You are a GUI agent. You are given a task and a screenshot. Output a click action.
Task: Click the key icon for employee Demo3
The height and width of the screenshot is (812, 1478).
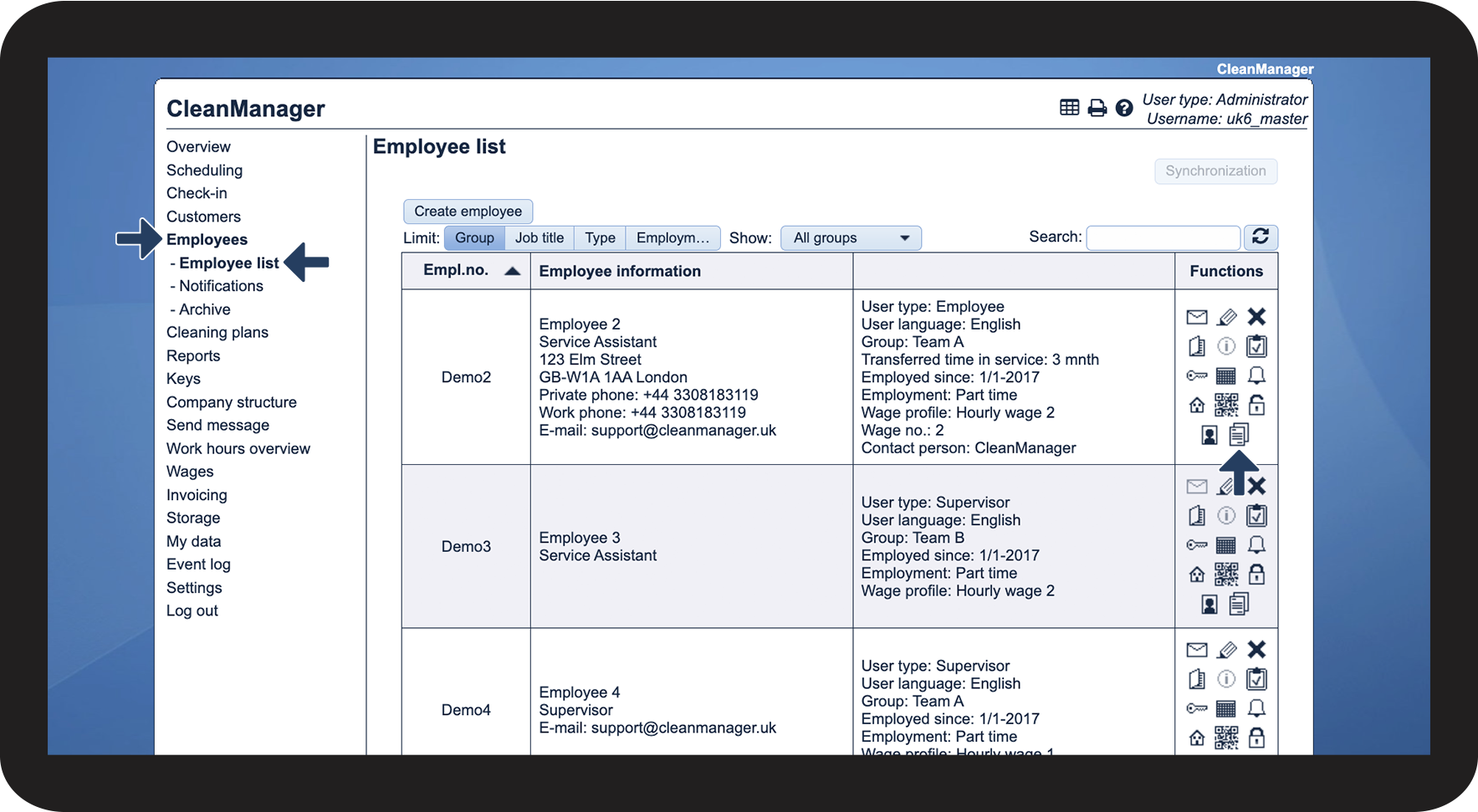pyautogui.click(x=1197, y=545)
